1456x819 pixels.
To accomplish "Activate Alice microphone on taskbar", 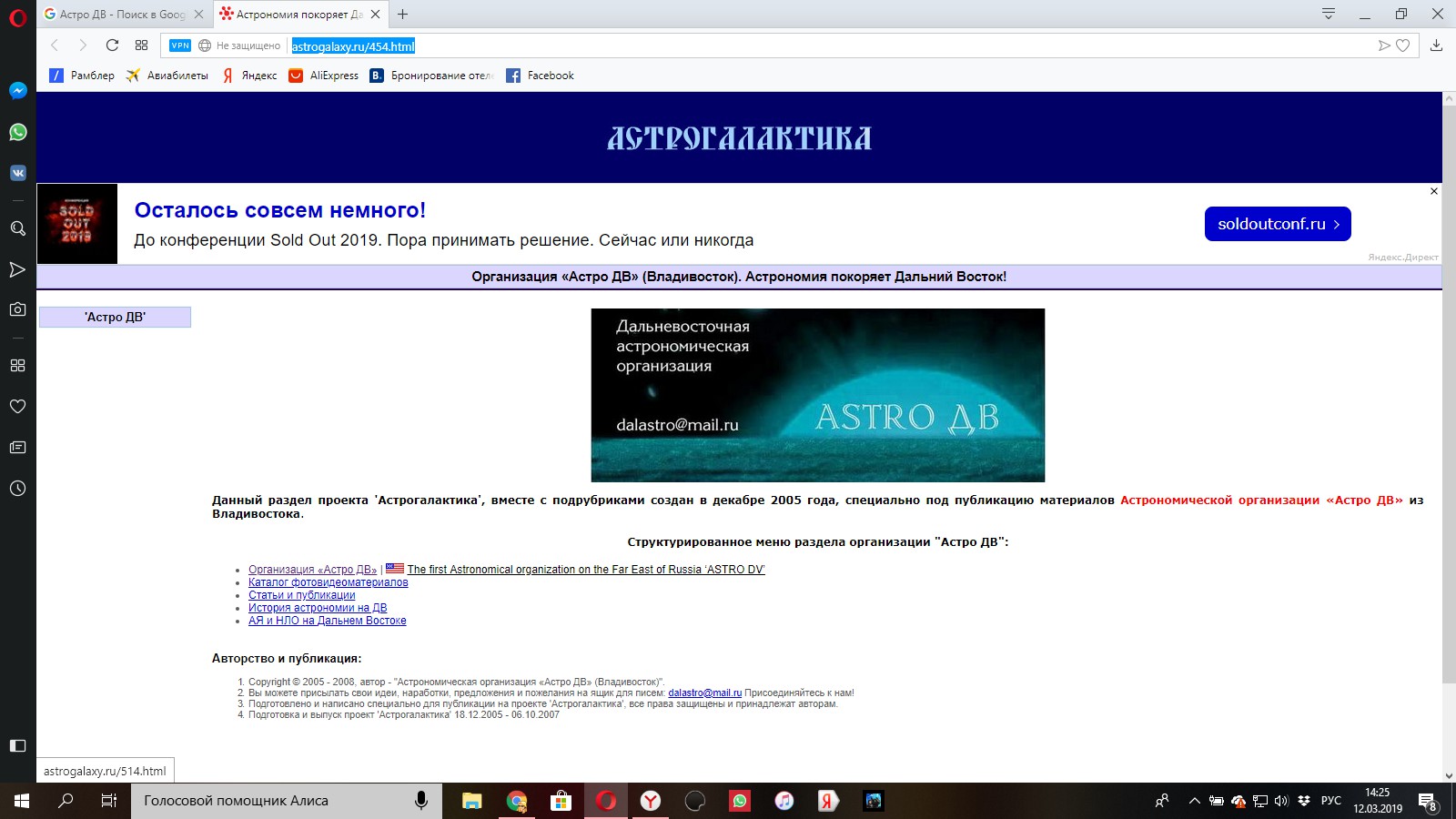I will tap(421, 801).
